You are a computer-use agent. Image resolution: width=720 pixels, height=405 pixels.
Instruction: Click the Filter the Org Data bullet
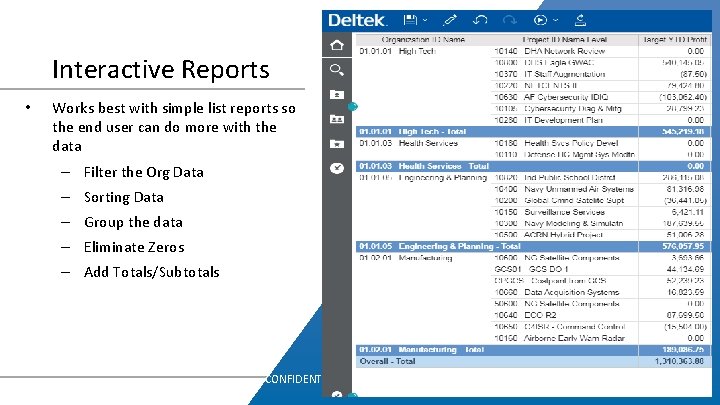tap(144, 172)
